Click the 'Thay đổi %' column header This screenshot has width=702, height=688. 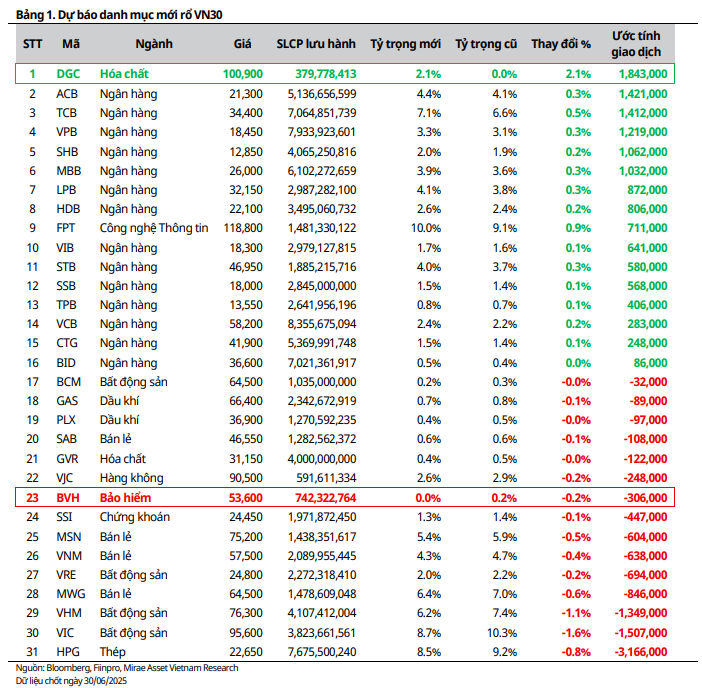coord(561,44)
